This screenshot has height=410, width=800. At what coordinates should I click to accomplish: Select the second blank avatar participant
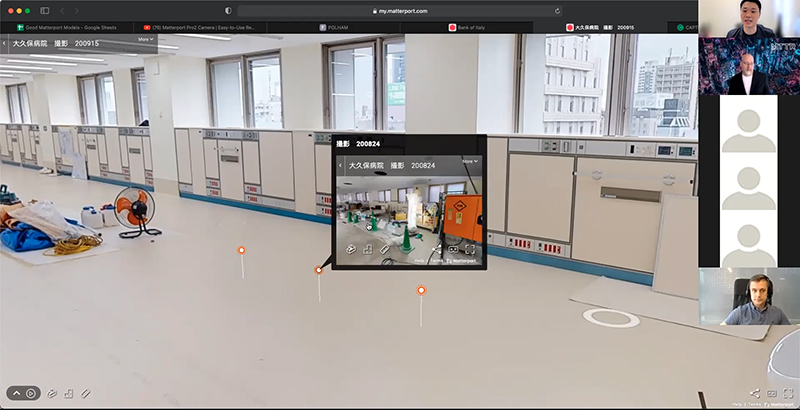click(x=748, y=182)
